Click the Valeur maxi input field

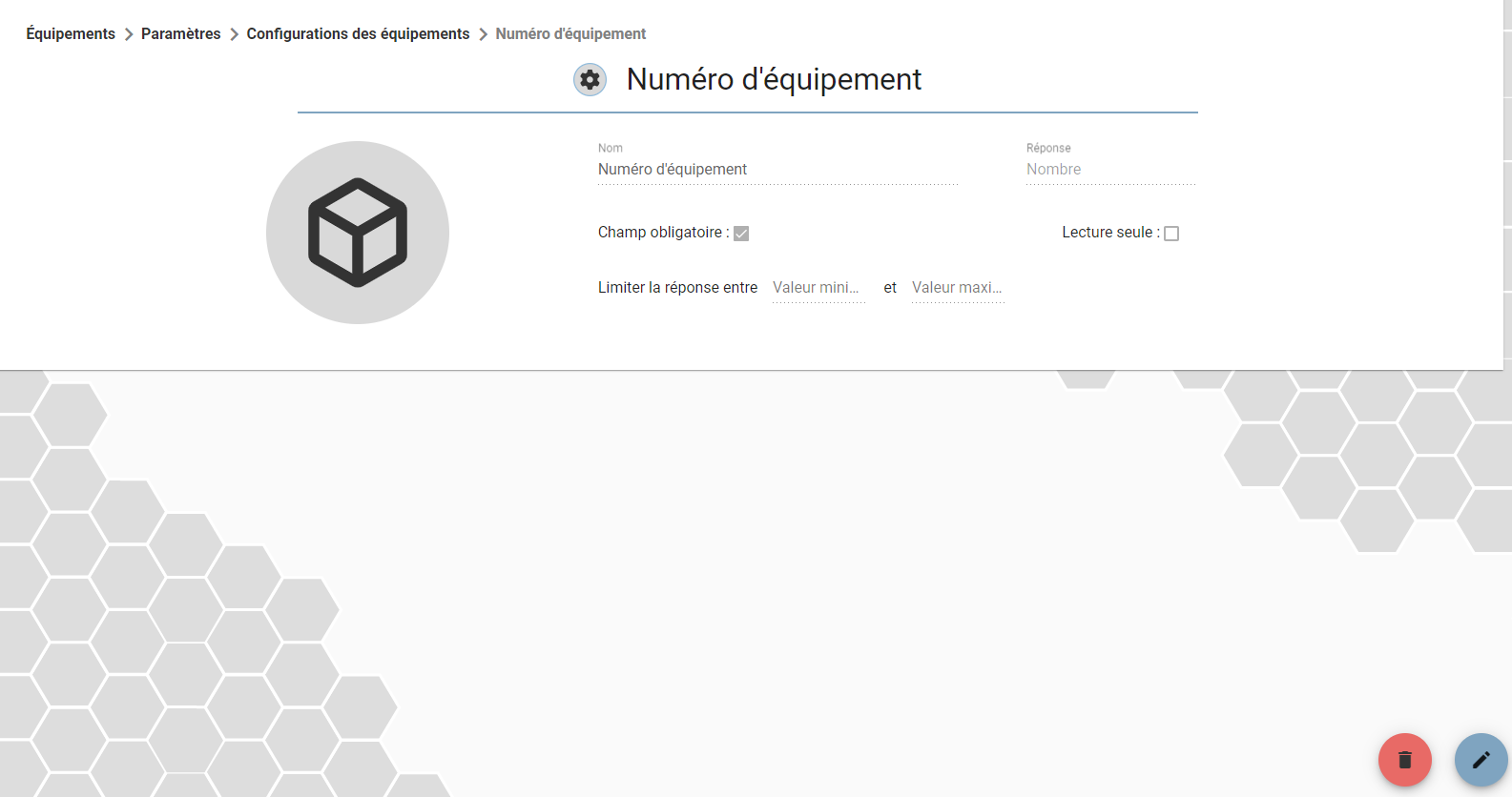tap(958, 288)
